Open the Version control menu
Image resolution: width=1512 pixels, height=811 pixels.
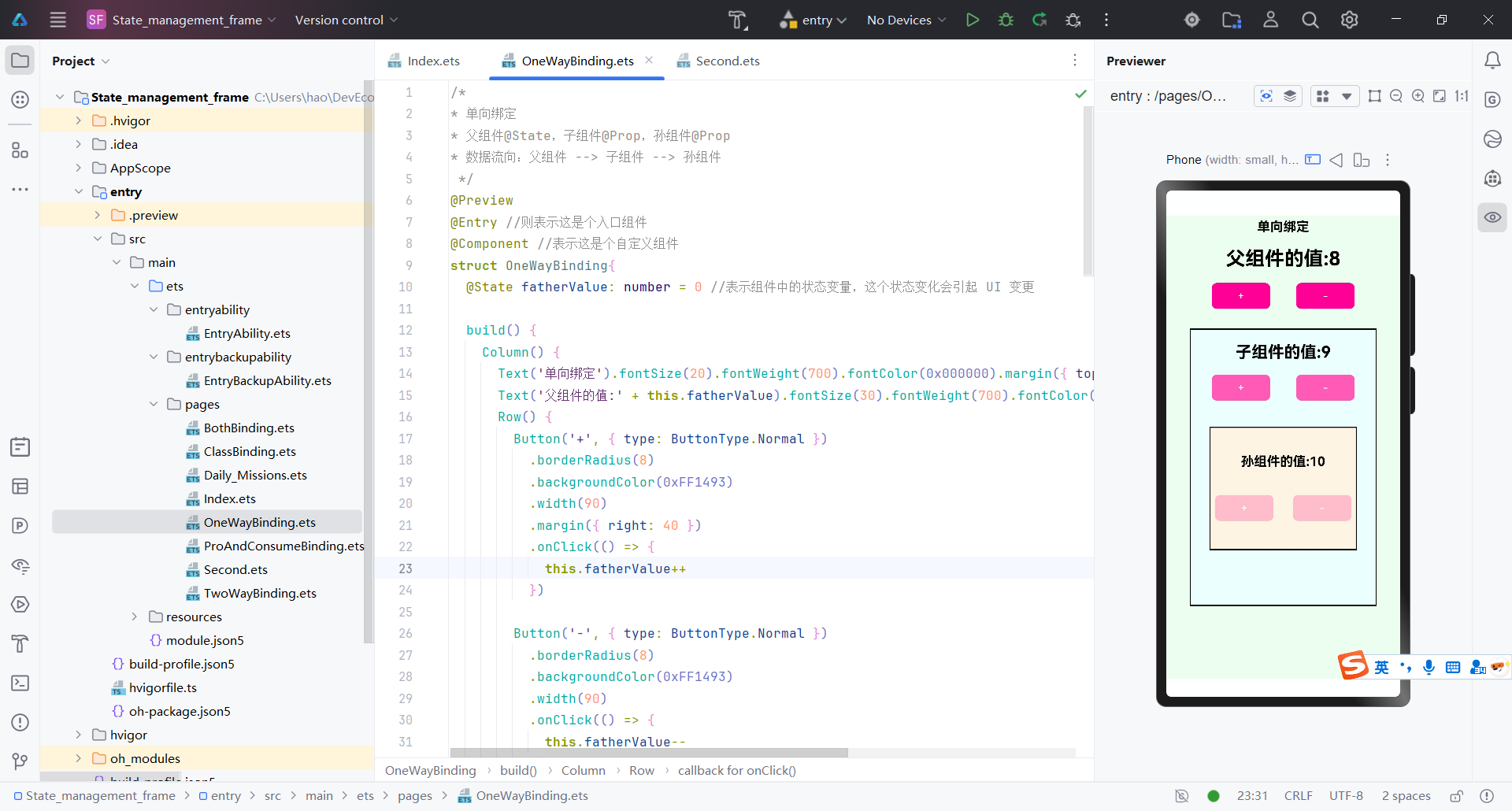[346, 20]
